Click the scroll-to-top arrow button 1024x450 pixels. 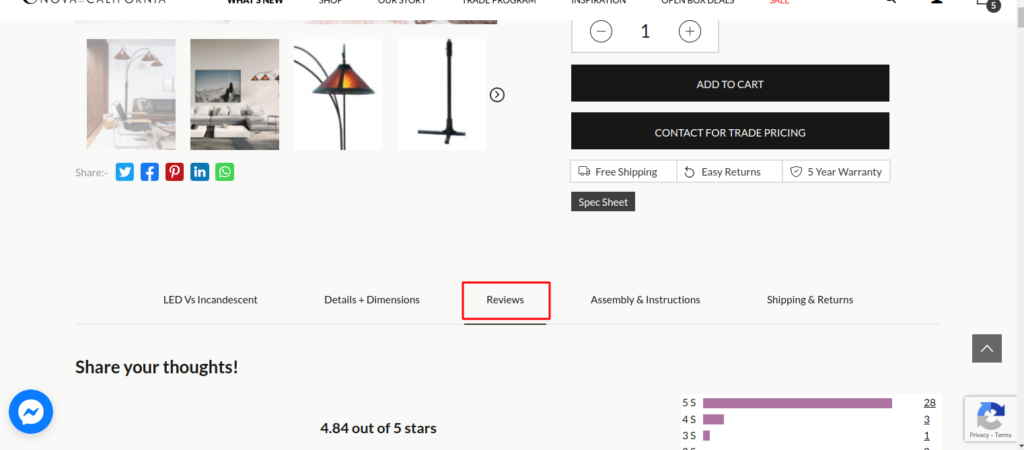pyautogui.click(x=986, y=348)
